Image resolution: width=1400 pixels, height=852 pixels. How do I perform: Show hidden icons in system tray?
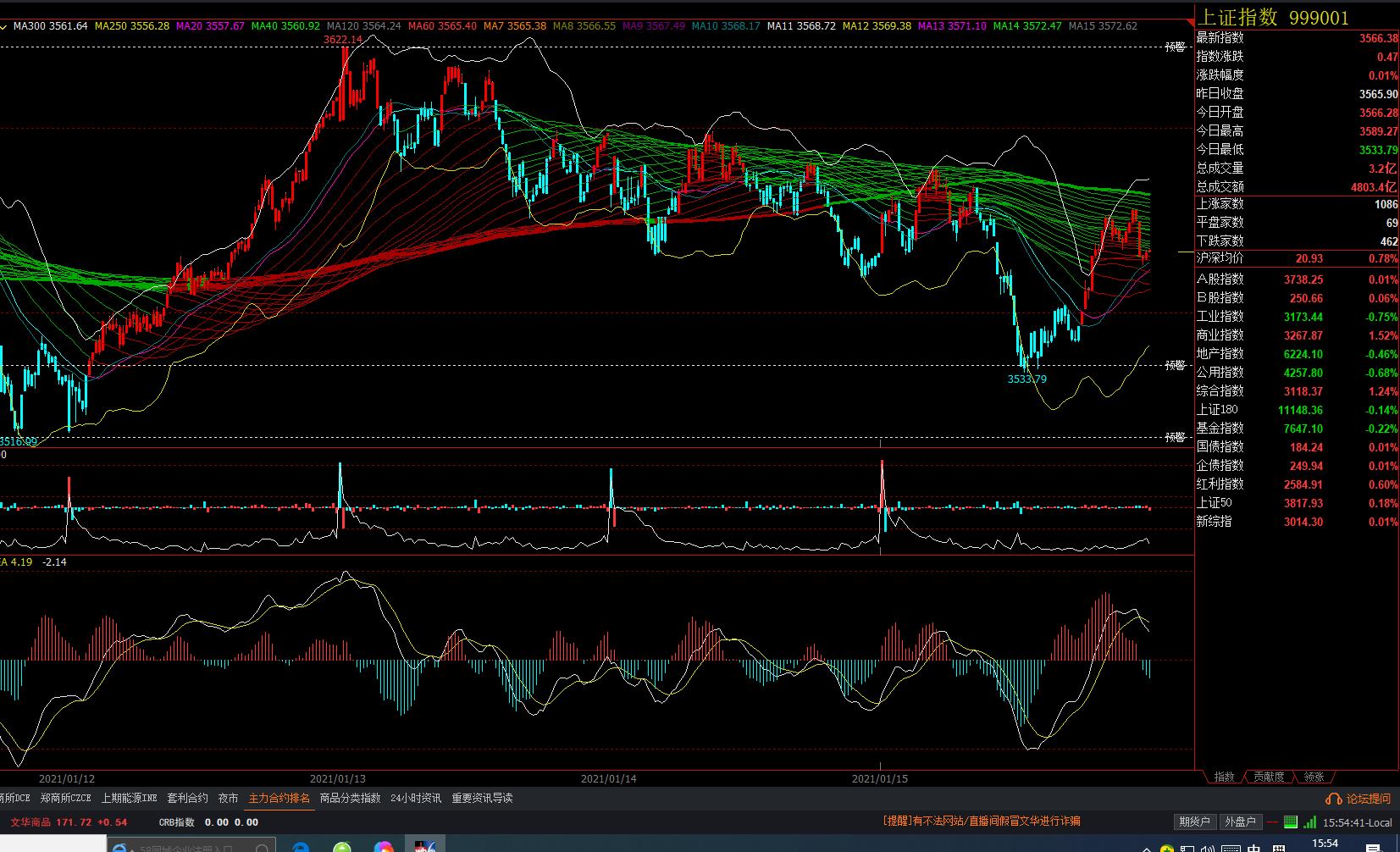pos(1146,848)
